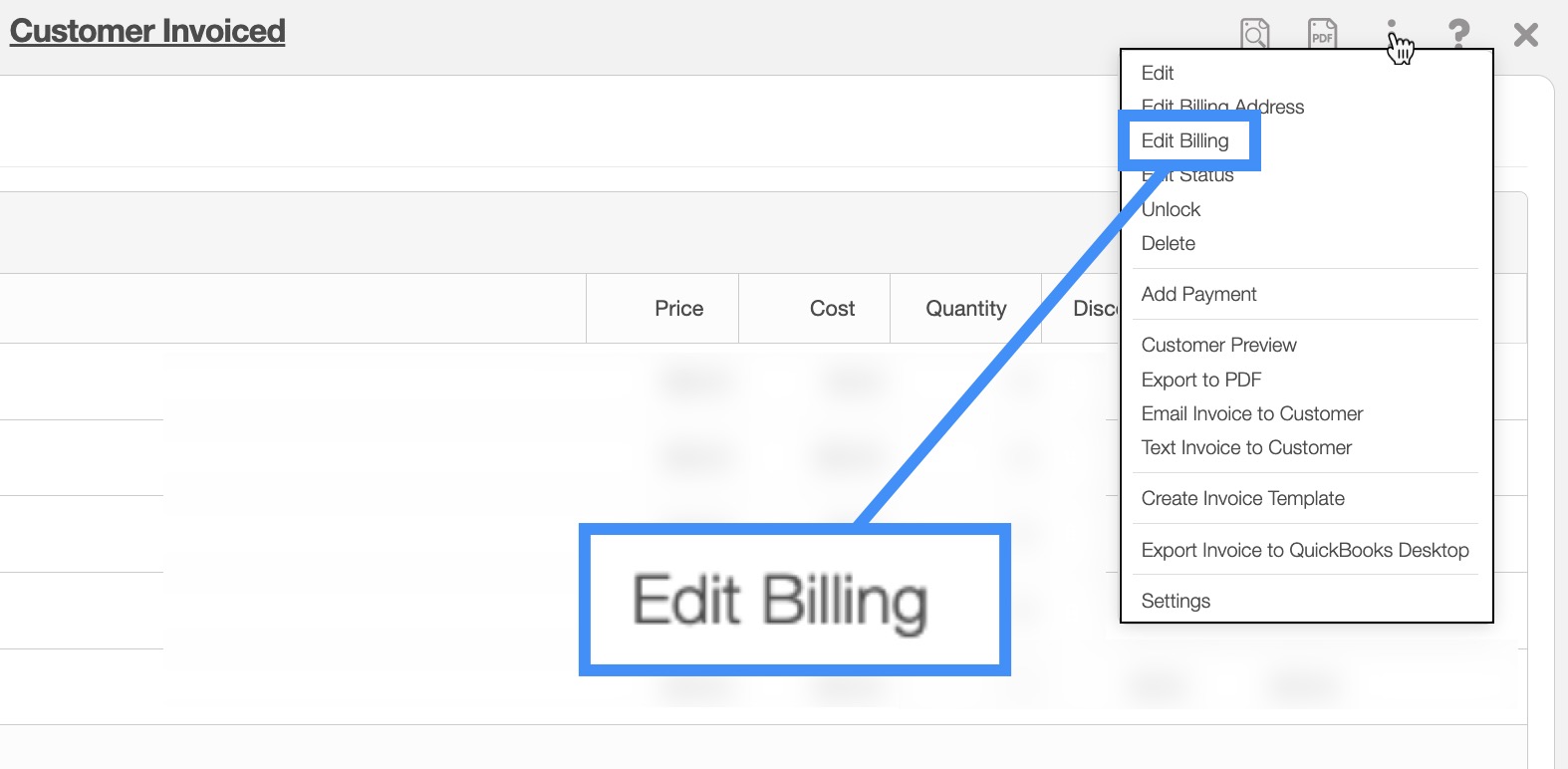Image resolution: width=1568 pixels, height=769 pixels.
Task: Click the PDF export icon in header
Action: (1322, 33)
